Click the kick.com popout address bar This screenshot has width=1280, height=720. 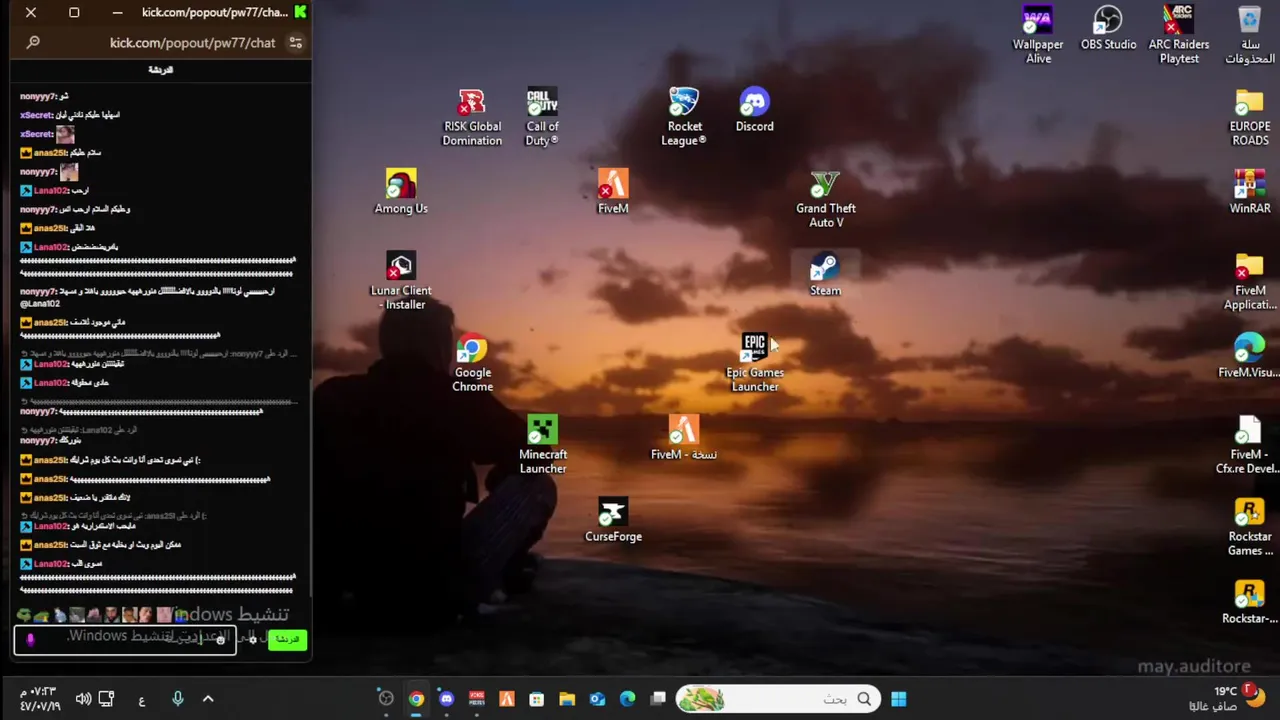tap(192, 43)
